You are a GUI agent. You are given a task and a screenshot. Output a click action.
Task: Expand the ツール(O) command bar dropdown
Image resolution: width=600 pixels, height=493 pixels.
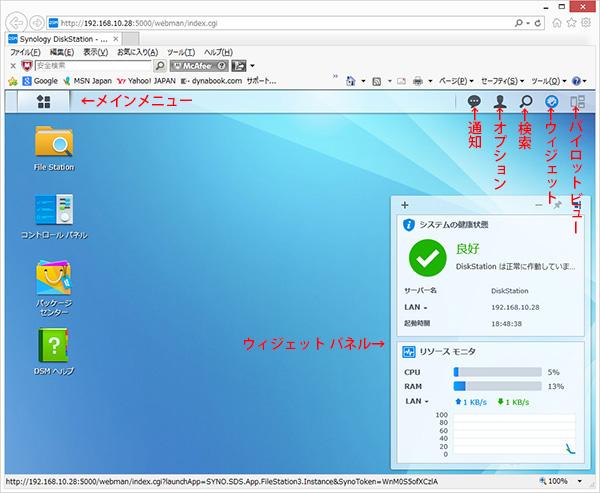point(549,81)
